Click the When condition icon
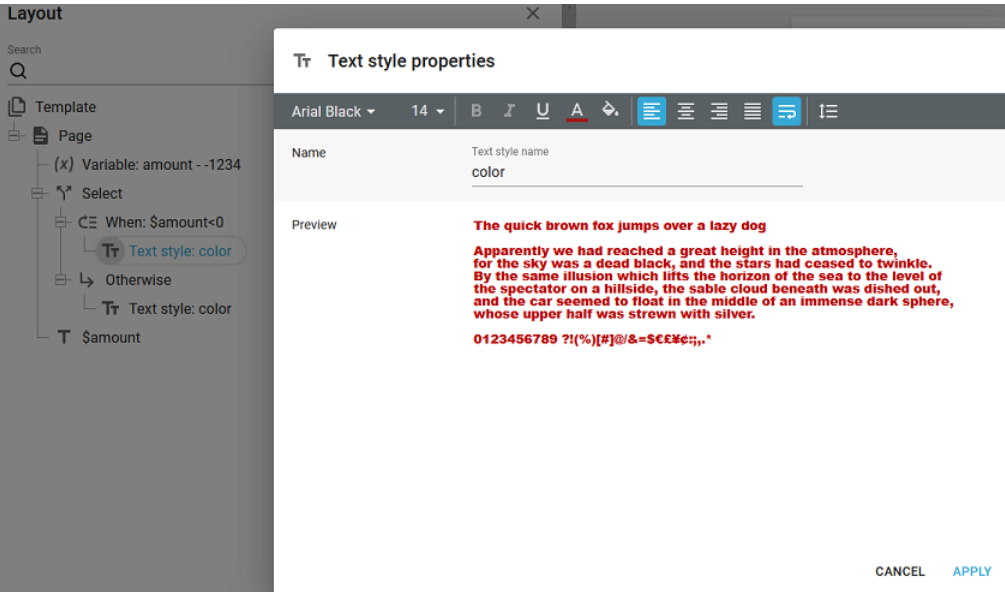The height and width of the screenshot is (592, 1005). tap(87, 222)
